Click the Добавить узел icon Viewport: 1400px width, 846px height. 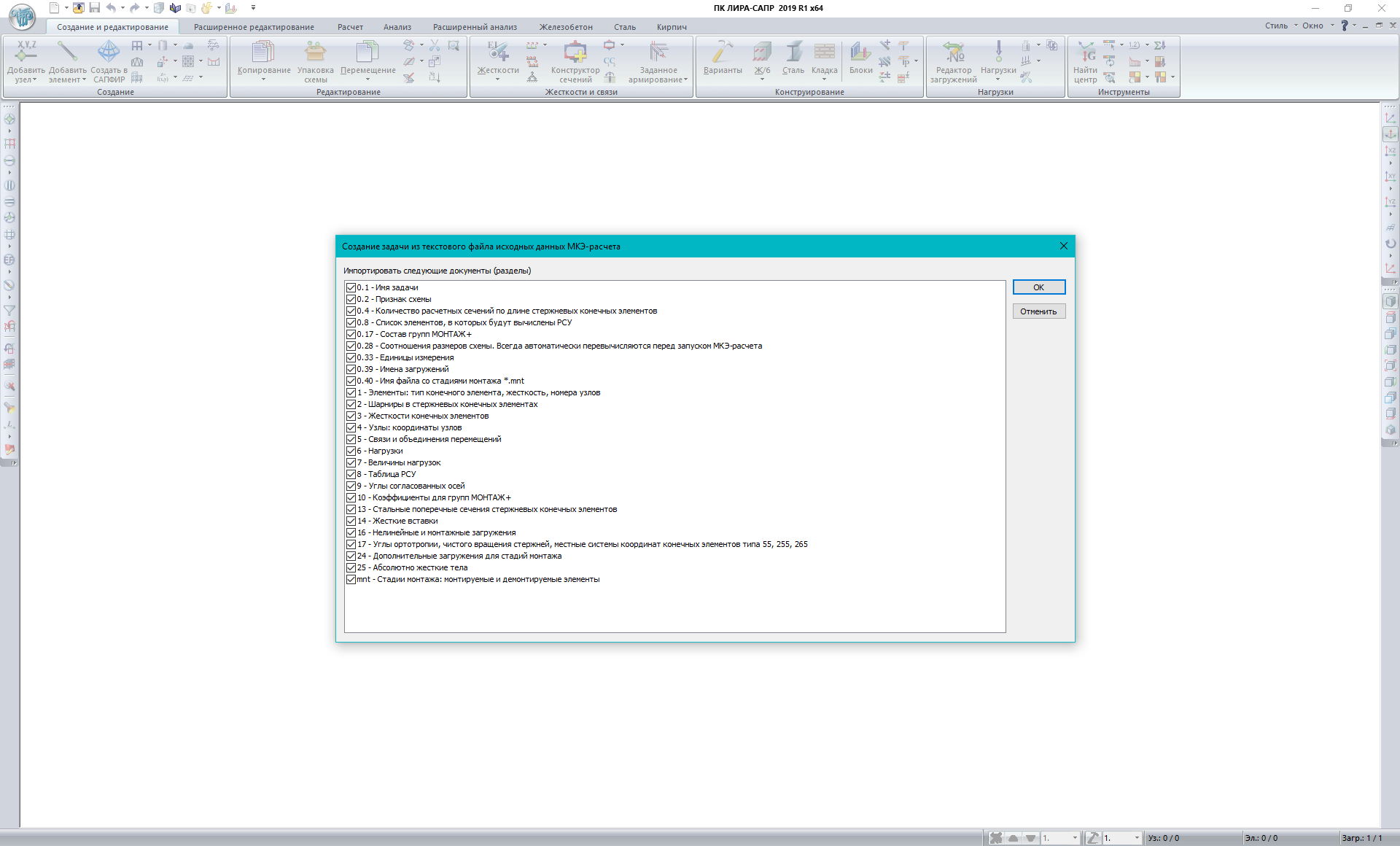(x=26, y=53)
